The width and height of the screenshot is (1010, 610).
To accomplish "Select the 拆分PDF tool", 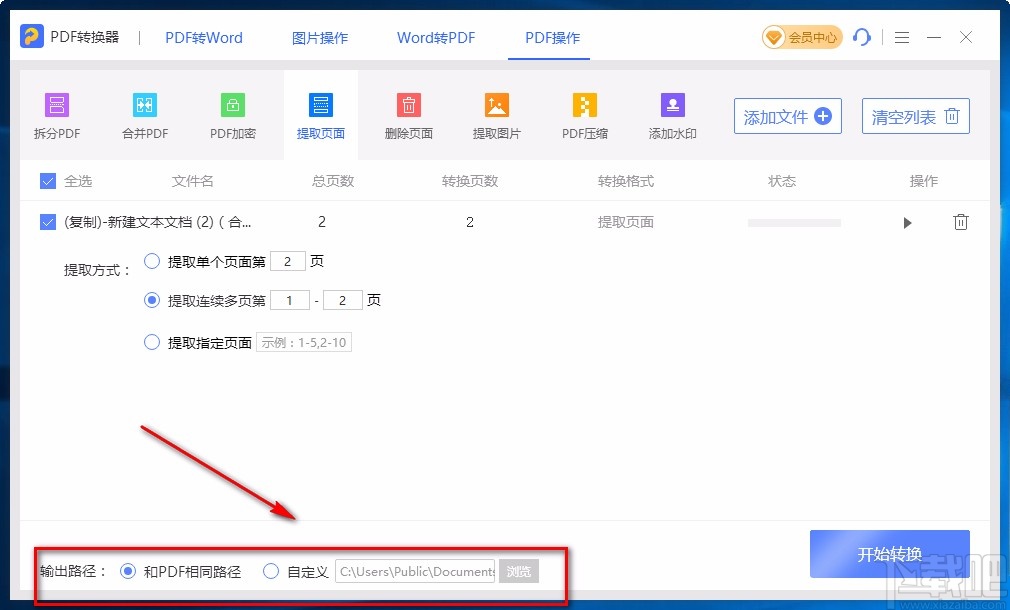I will click(x=57, y=113).
